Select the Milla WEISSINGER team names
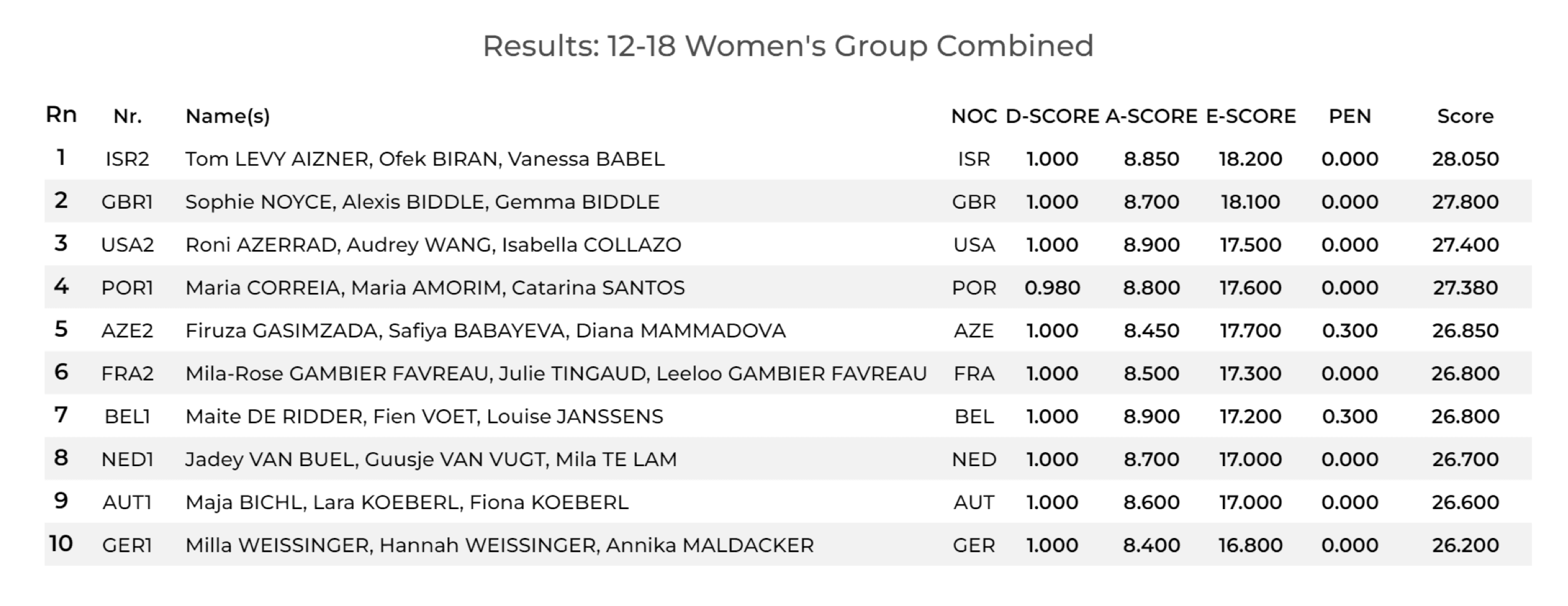 (x=500, y=545)
